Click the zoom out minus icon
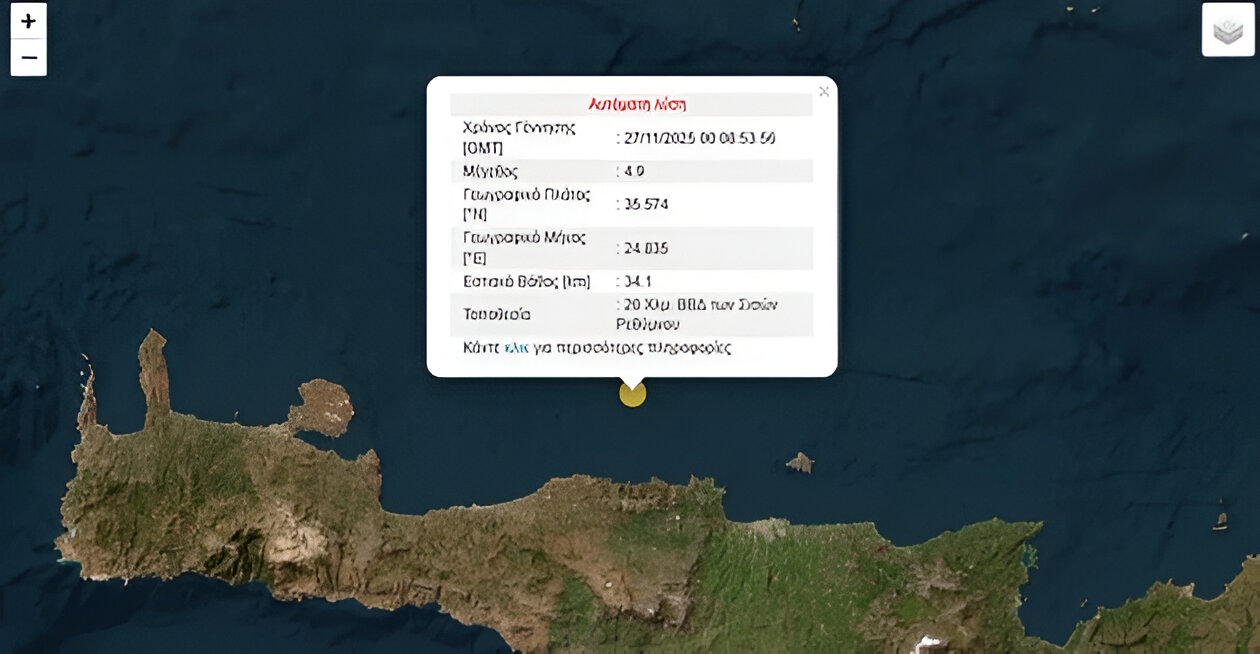This screenshot has height=654, width=1260. coord(28,57)
